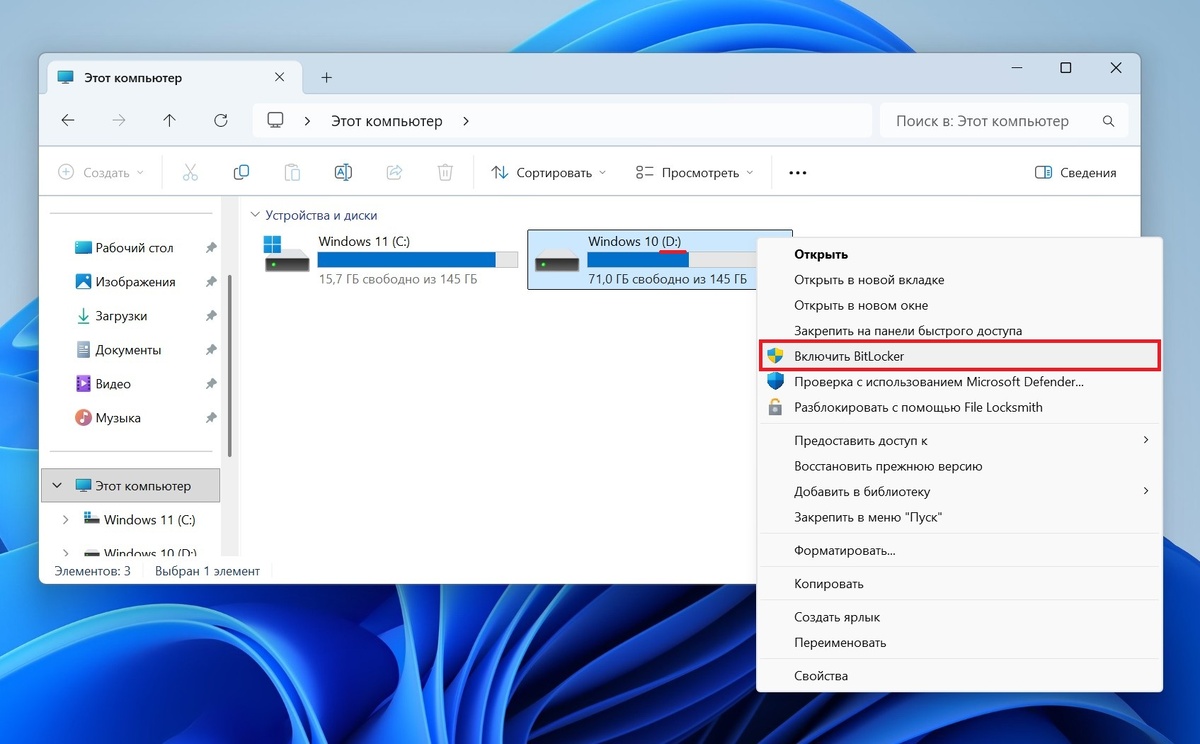
Task: Open Изображения in sidebar
Action: [132, 282]
